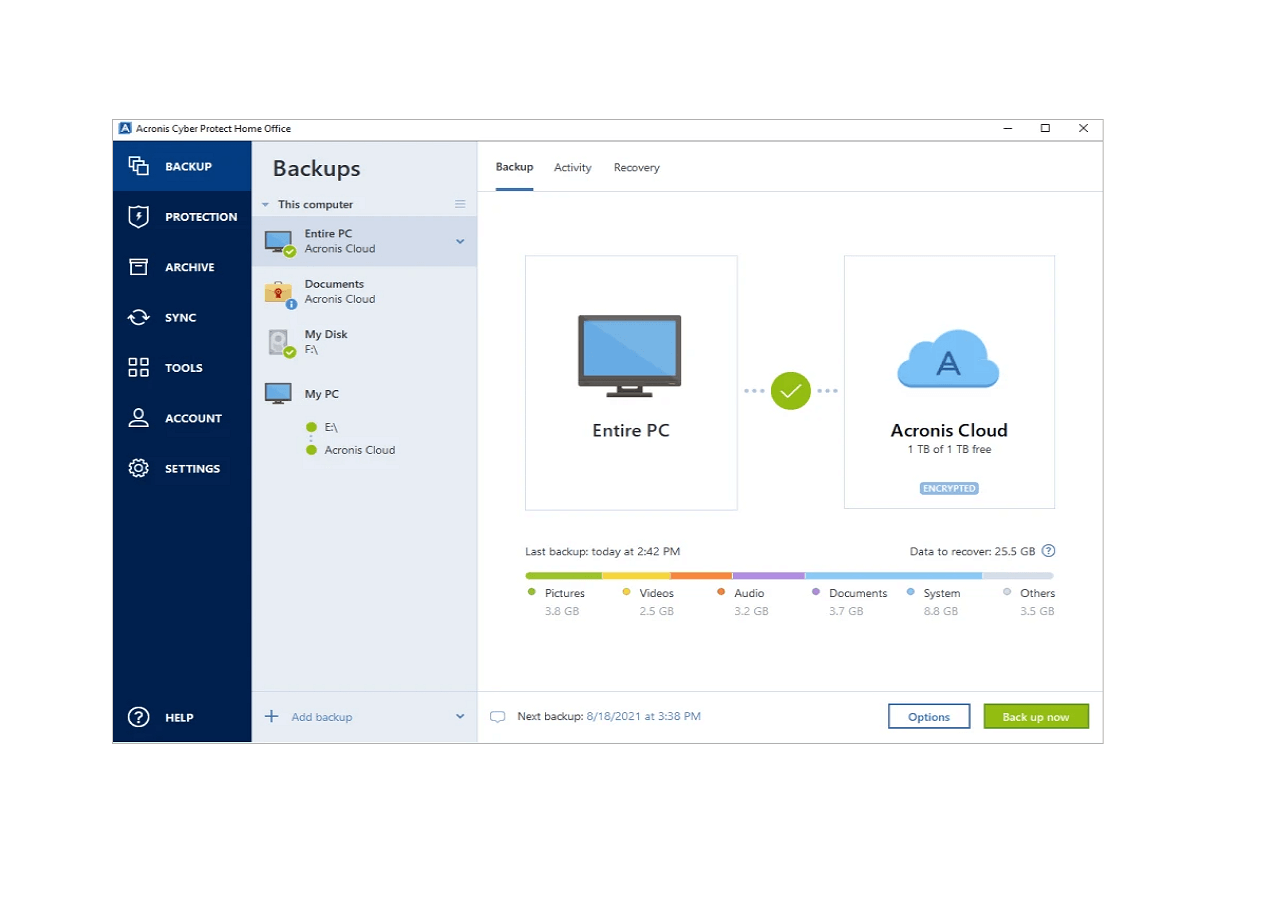
Task: Switch to the Activity tab
Action: (573, 167)
